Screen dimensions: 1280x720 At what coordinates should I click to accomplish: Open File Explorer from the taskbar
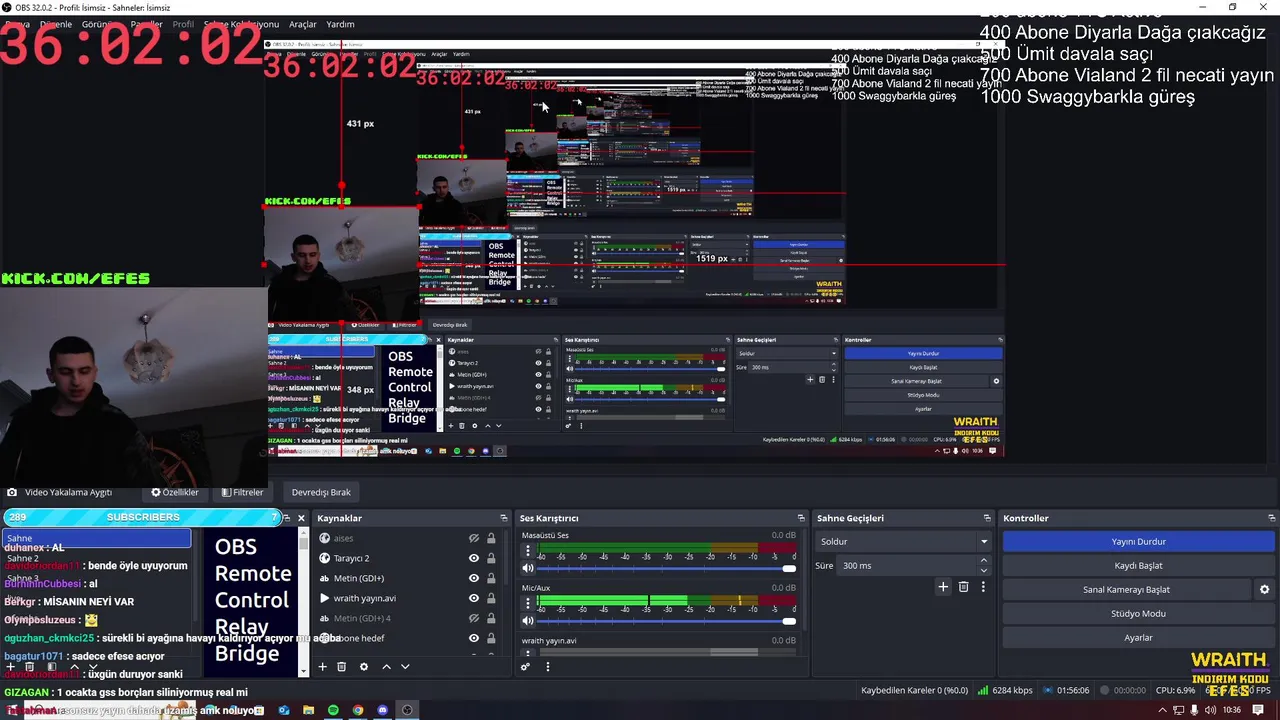[x=308, y=710]
